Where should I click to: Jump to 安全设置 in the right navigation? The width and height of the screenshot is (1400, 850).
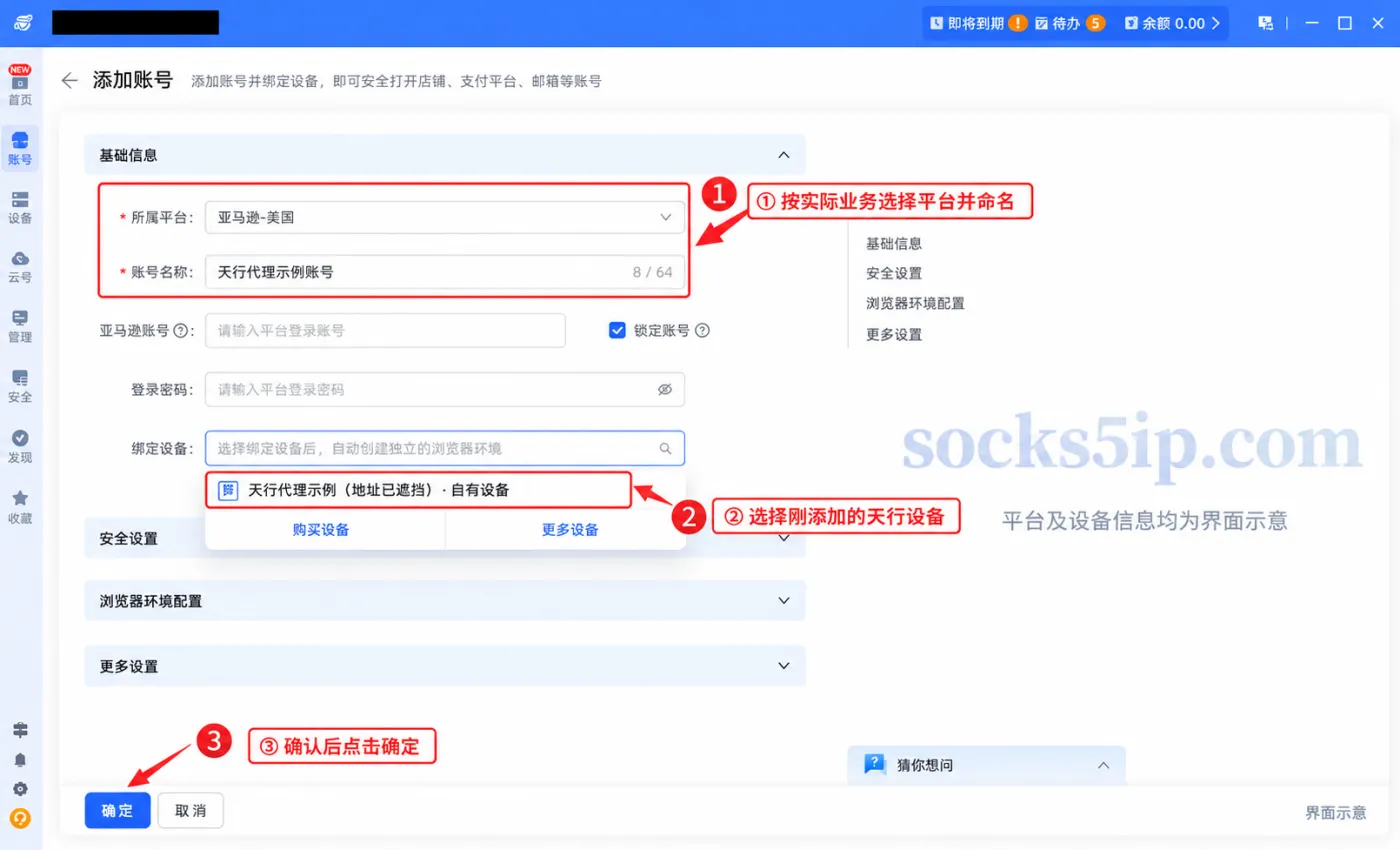tap(894, 273)
